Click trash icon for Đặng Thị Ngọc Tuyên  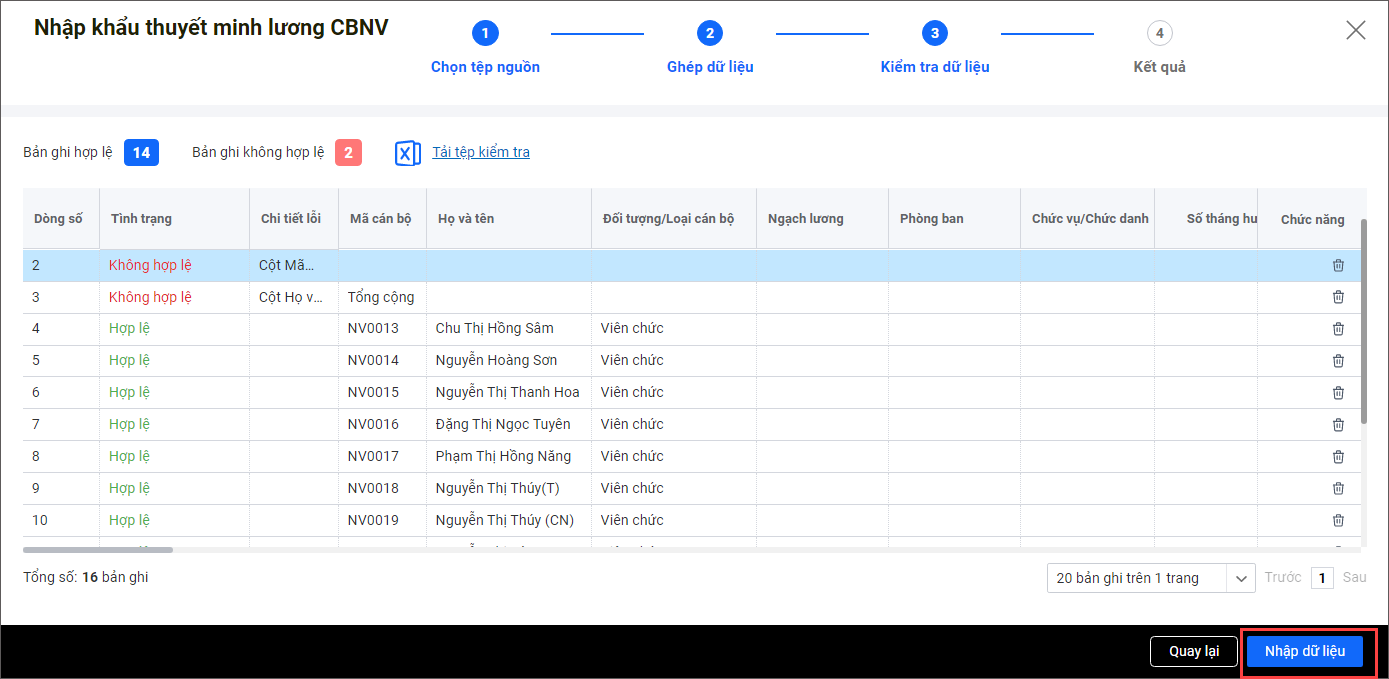tap(1338, 425)
